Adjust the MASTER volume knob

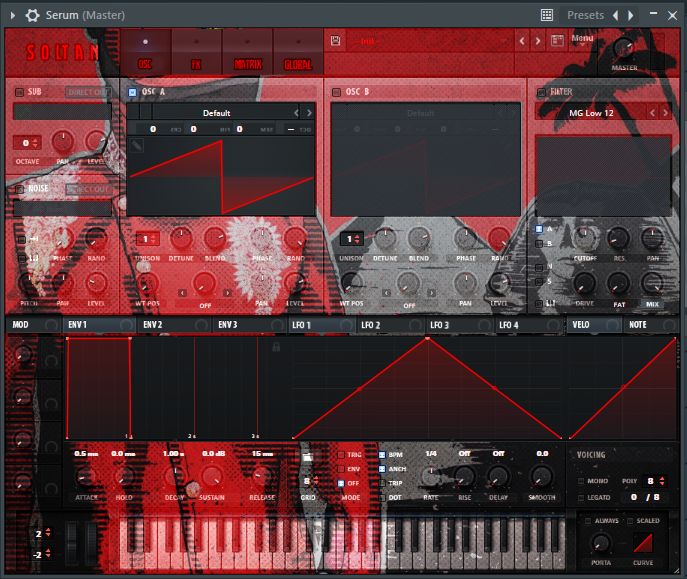pos(623,48)
